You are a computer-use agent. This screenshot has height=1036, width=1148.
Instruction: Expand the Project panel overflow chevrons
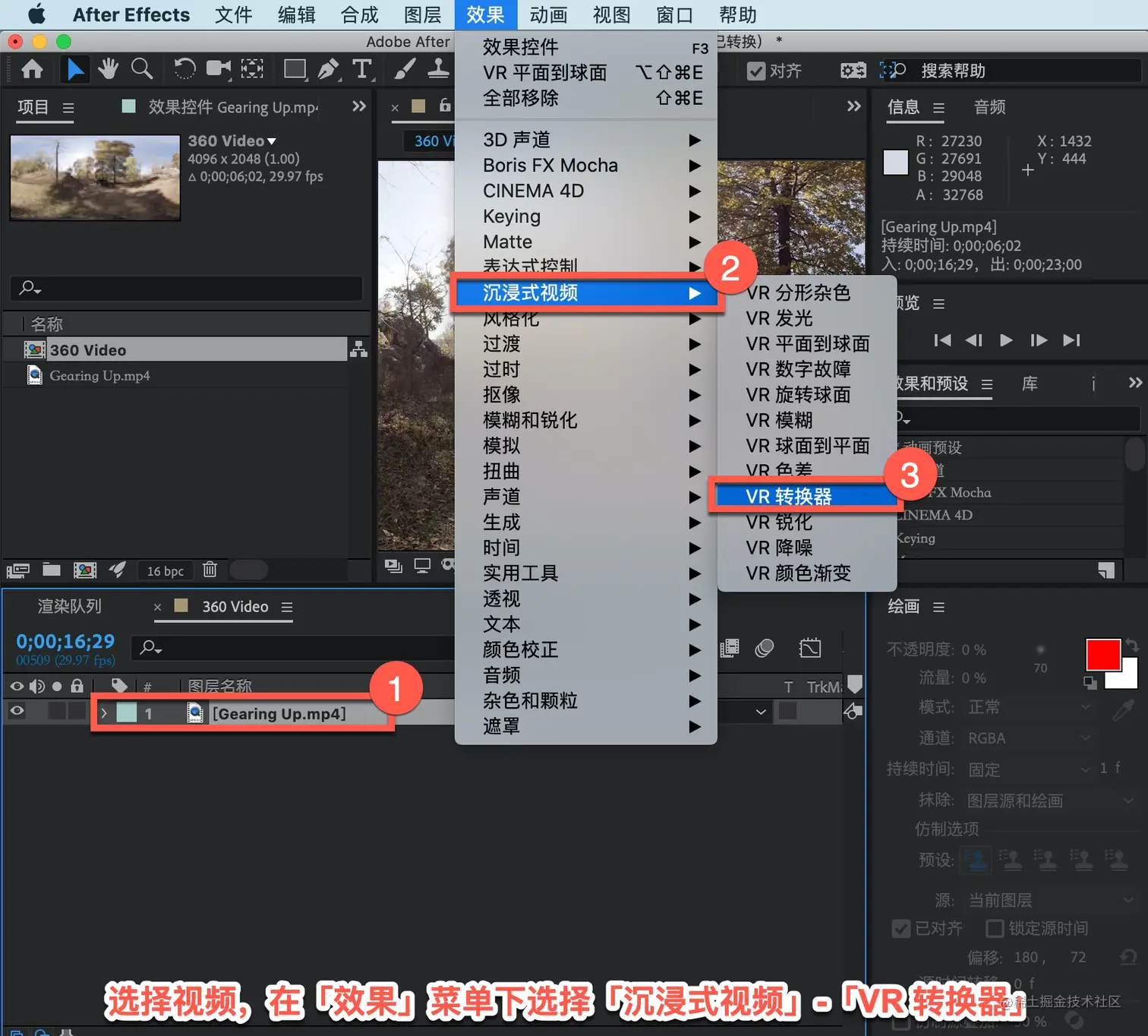359,106
